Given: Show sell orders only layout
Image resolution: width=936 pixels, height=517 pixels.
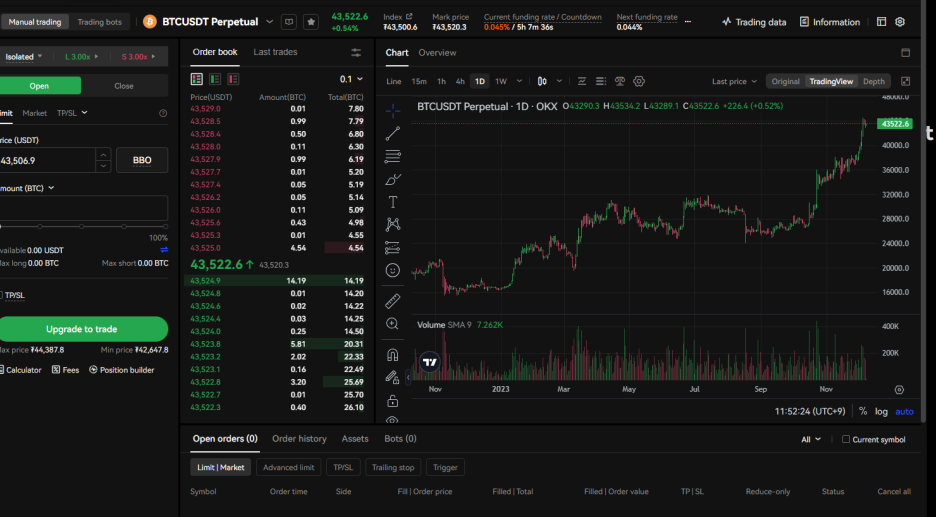Looking at the screenshot, I should (x=233, y=79).
